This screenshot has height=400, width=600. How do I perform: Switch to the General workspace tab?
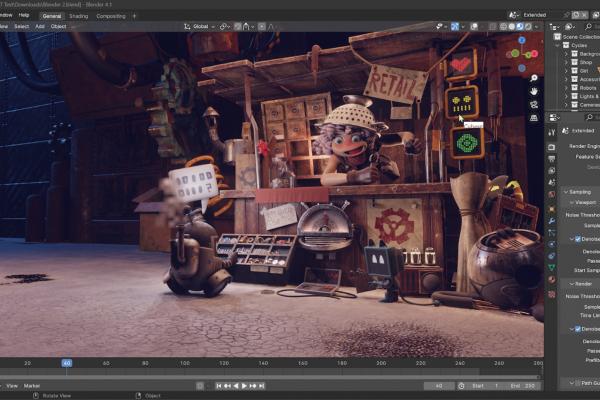(x=52, y=16)
